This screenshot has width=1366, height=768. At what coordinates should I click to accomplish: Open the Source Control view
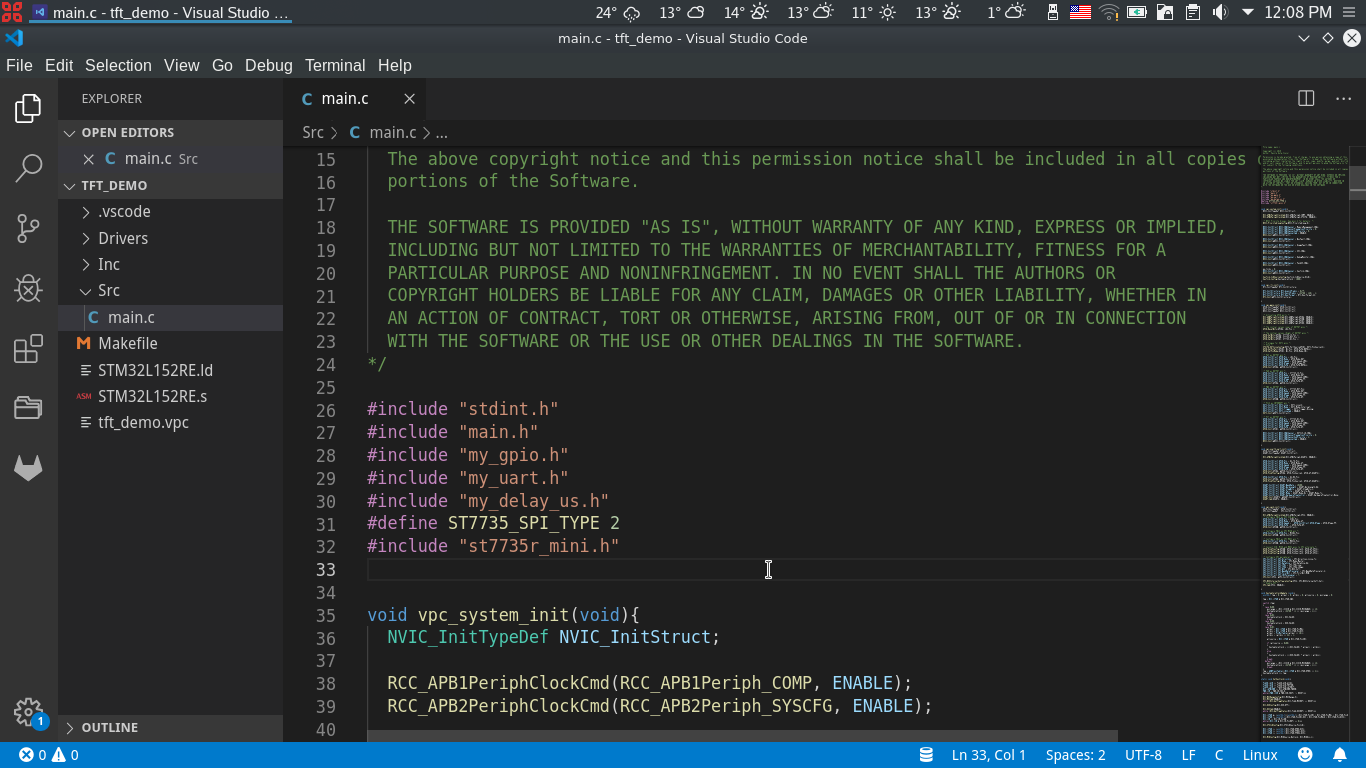[28, 228]
